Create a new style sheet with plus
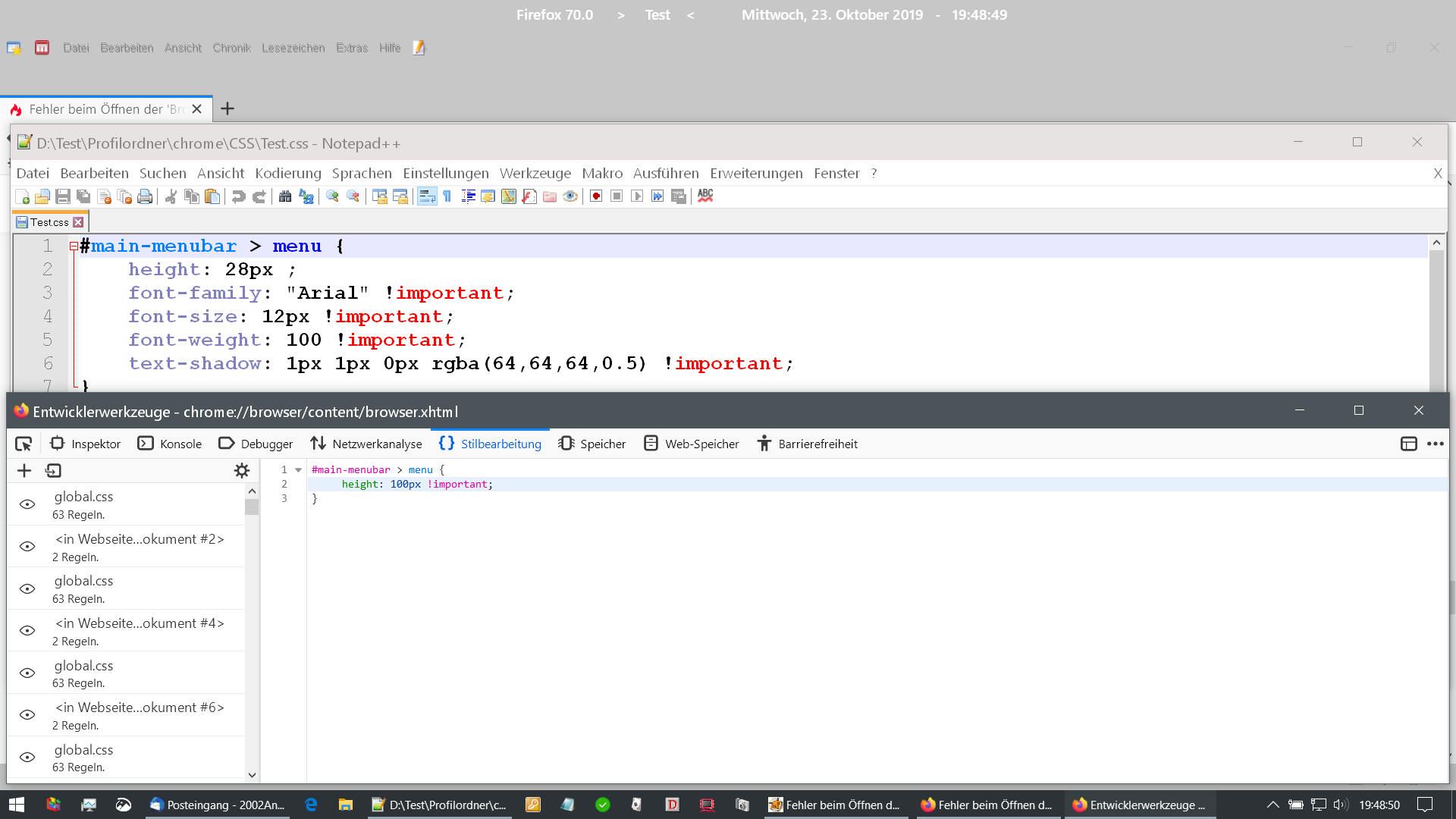Image resolution: width=1456 pixels, height=819 pixels. pos(24,471)
